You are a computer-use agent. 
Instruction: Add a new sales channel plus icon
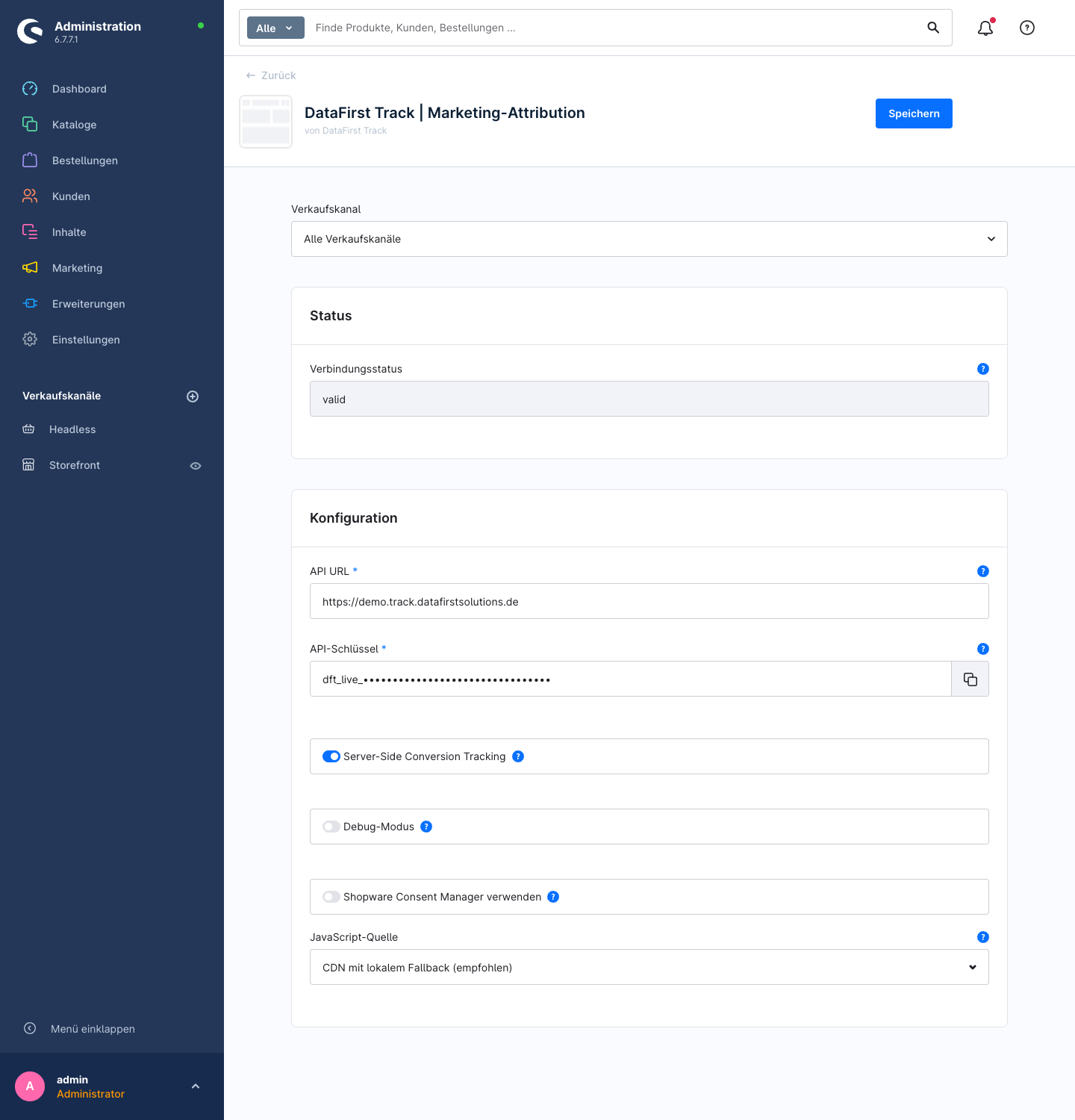pos(193,396)
